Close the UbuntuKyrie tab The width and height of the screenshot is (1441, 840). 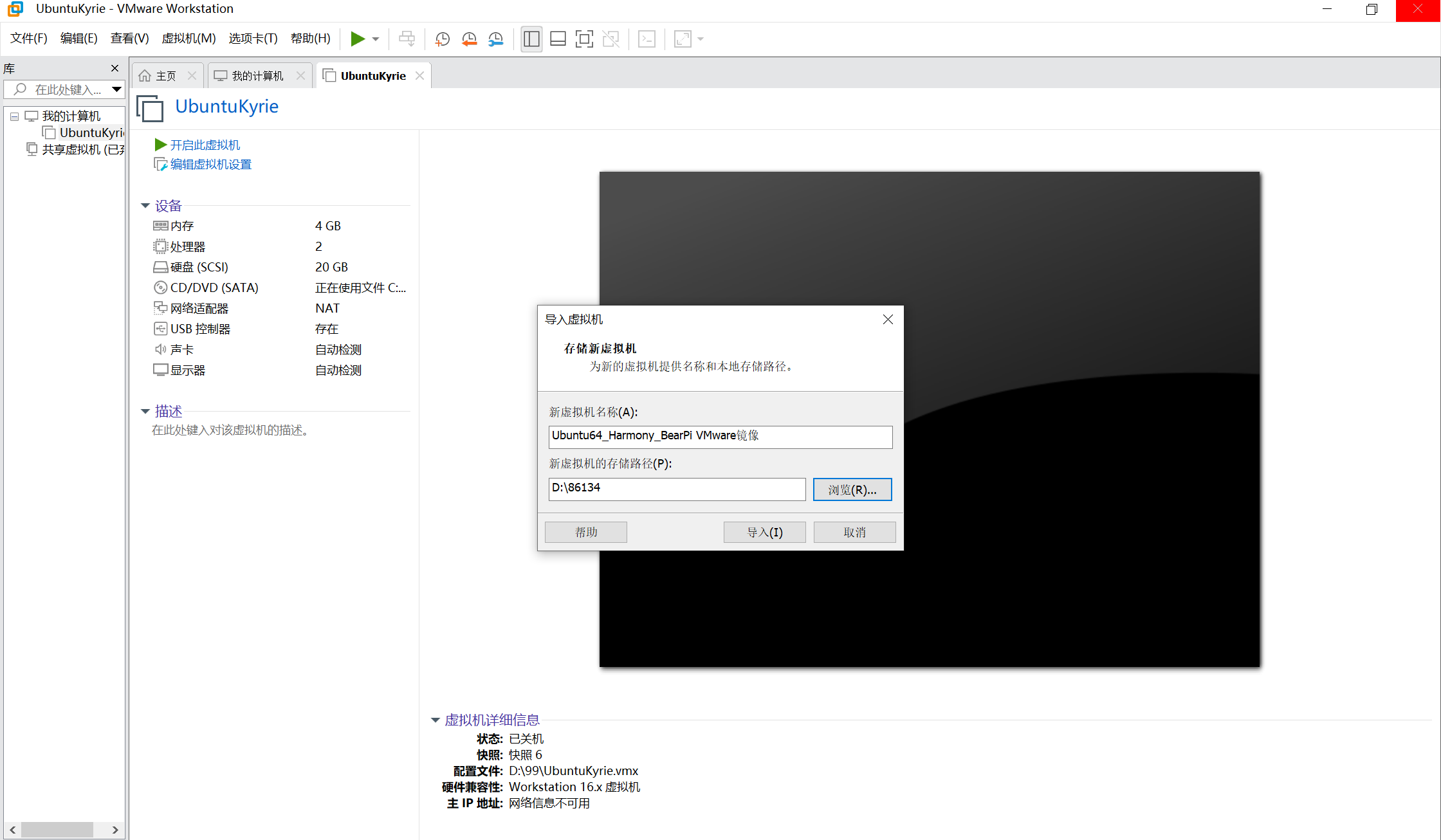point(419,76)
